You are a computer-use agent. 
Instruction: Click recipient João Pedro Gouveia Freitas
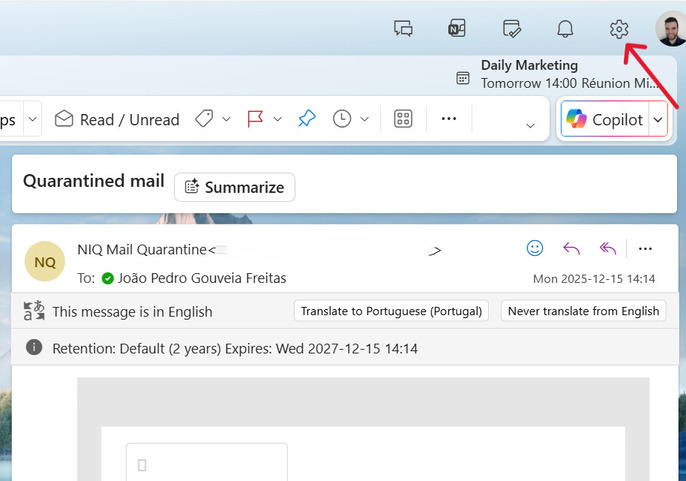click(x=202, y=278)
